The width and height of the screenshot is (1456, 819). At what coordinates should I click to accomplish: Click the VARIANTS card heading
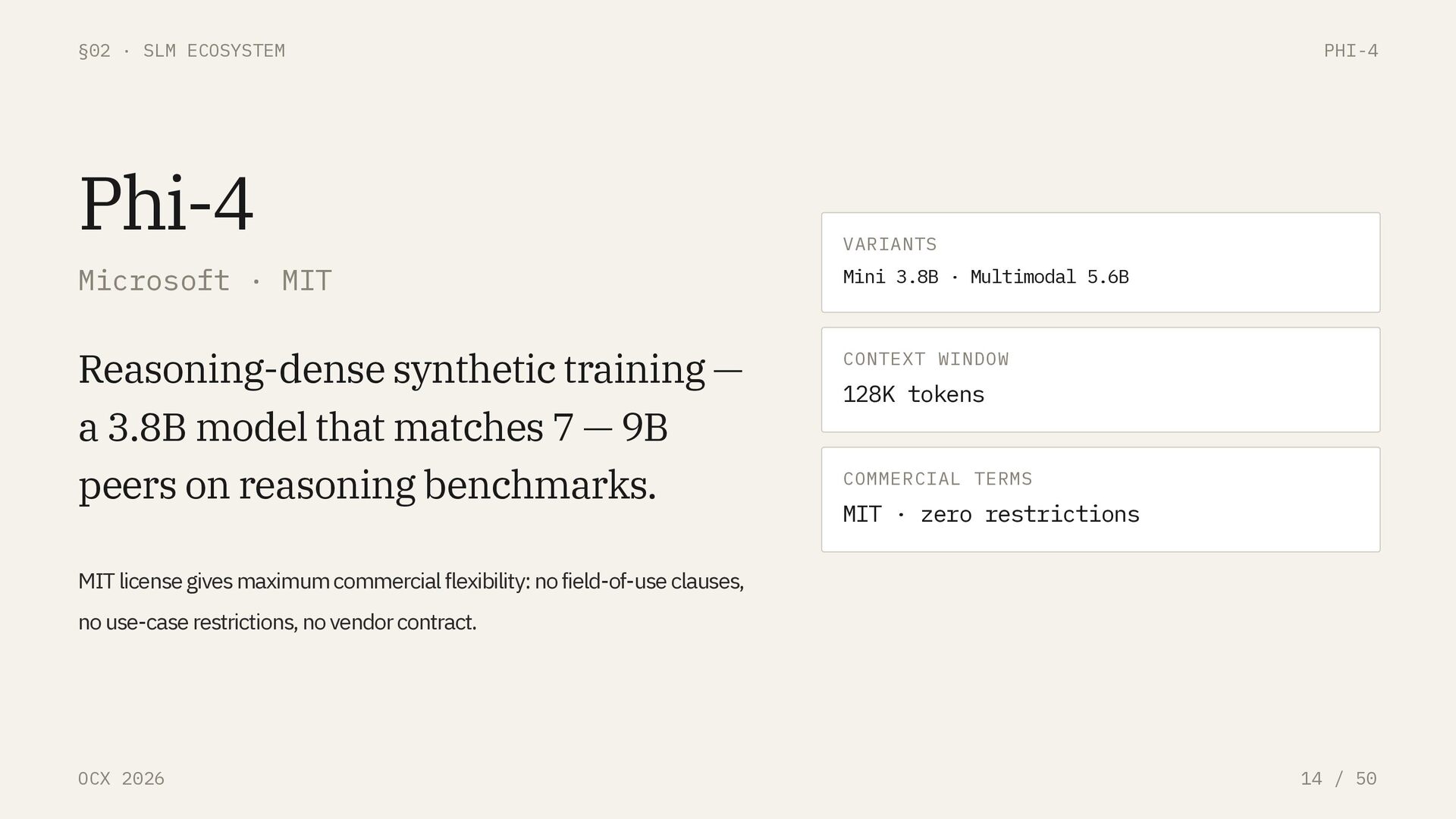coord(890,244)
